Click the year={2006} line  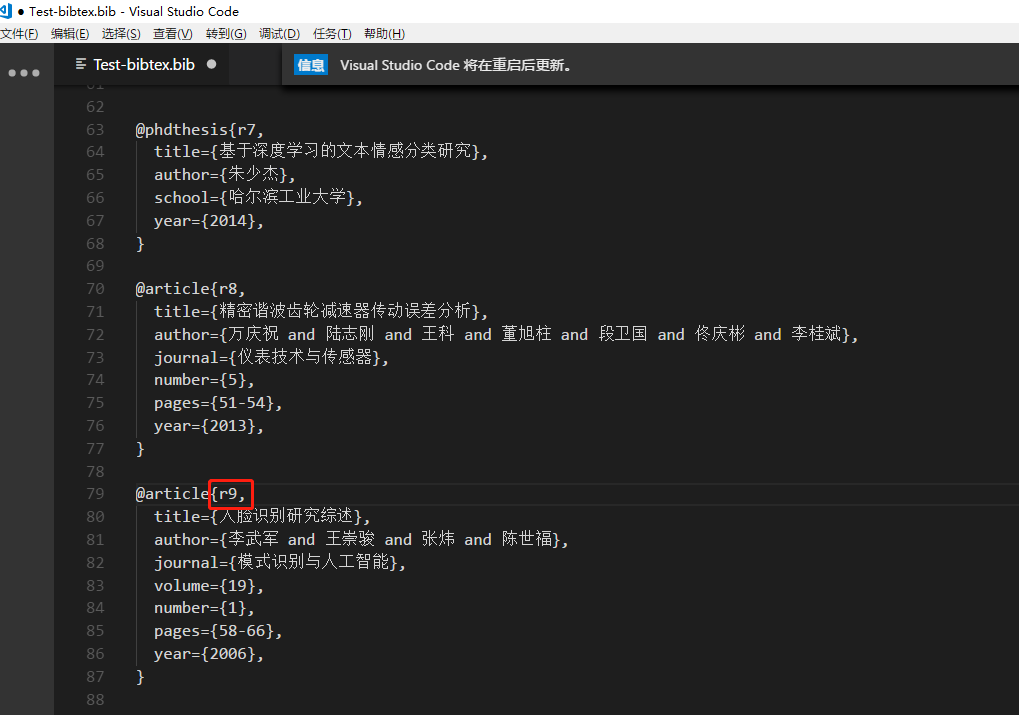coord(209,654)
